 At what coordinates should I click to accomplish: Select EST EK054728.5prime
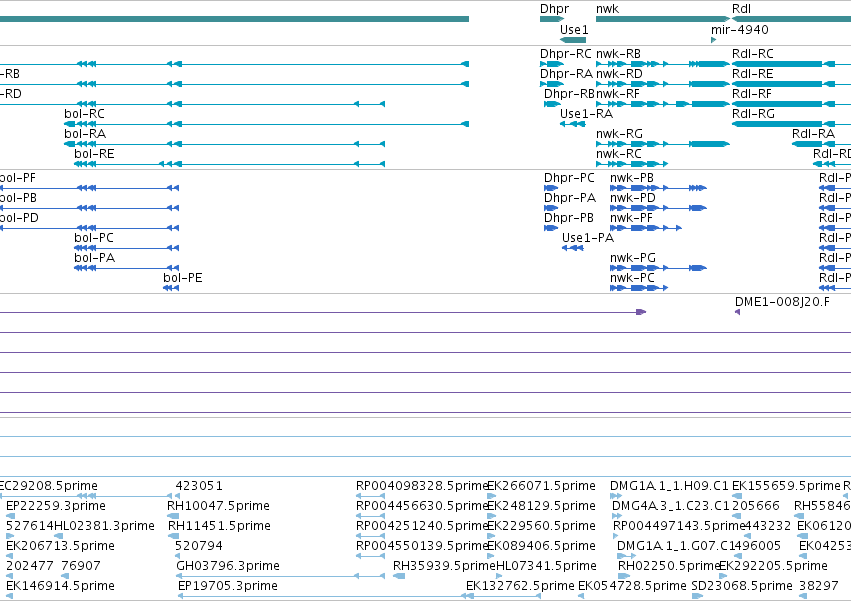coord(632,586)
